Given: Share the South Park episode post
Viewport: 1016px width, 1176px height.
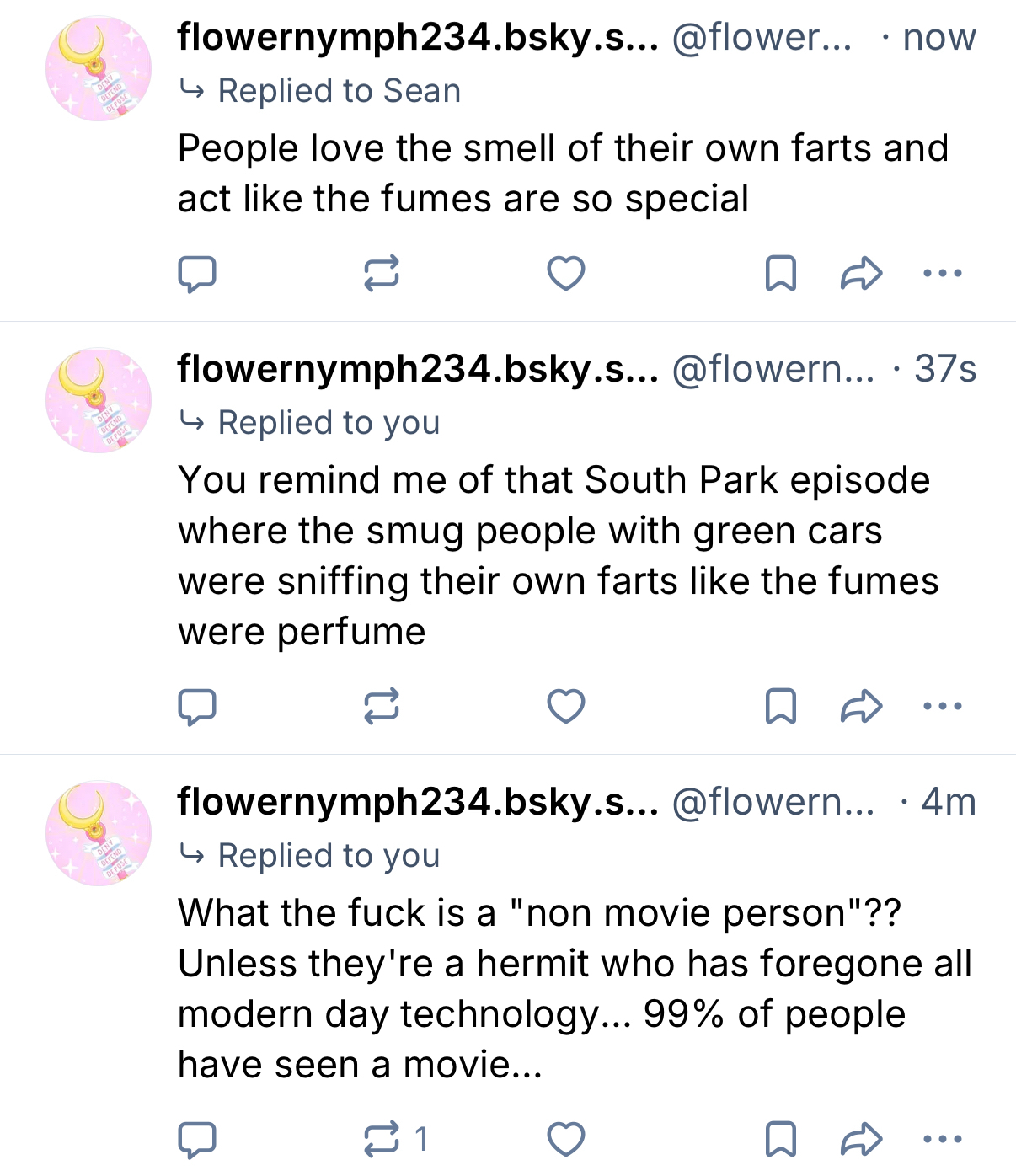Looking at the screenshot, I should point(861,706).
